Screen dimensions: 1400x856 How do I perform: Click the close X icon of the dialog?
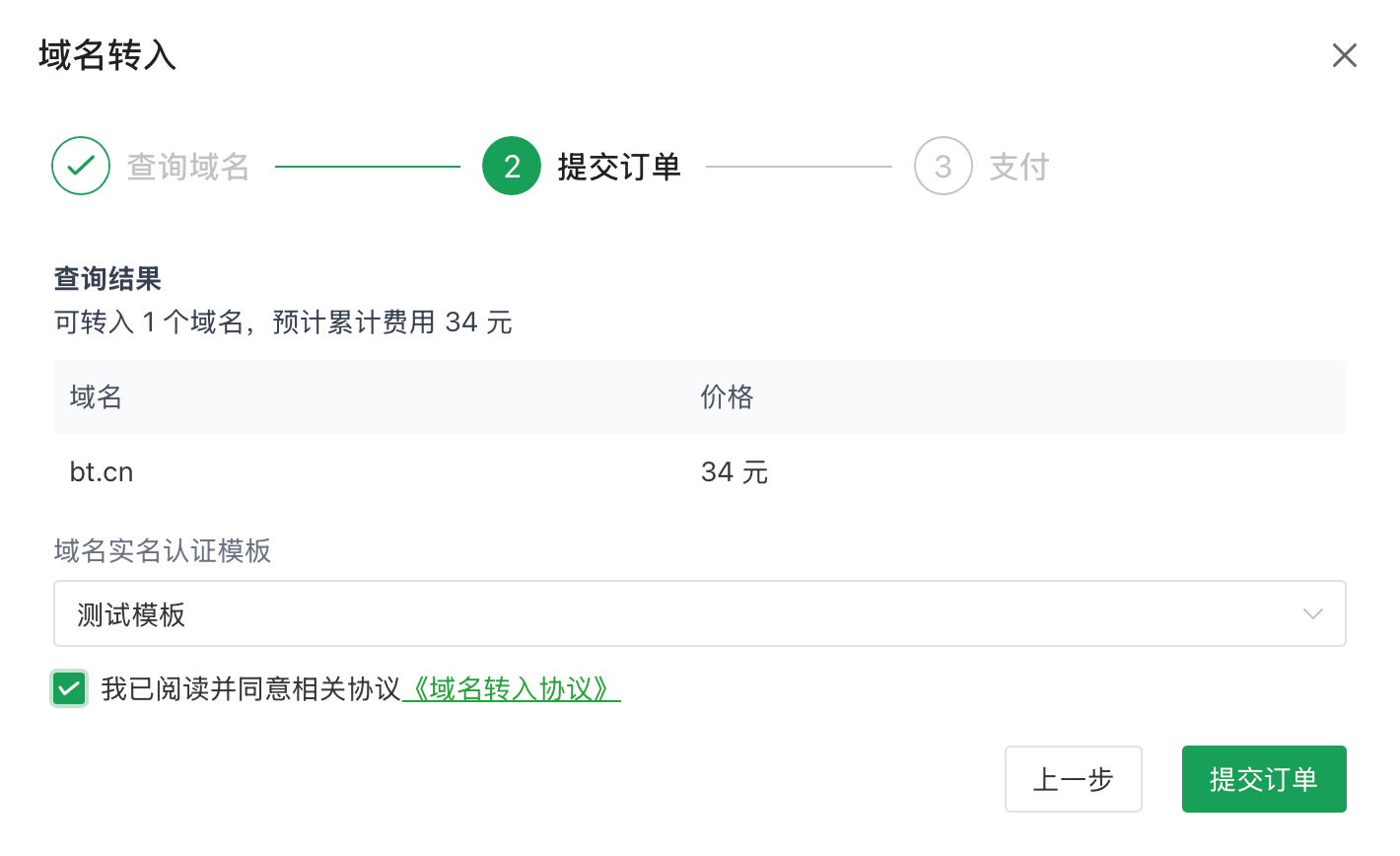pyautogui.click(x=1344, y=55)
